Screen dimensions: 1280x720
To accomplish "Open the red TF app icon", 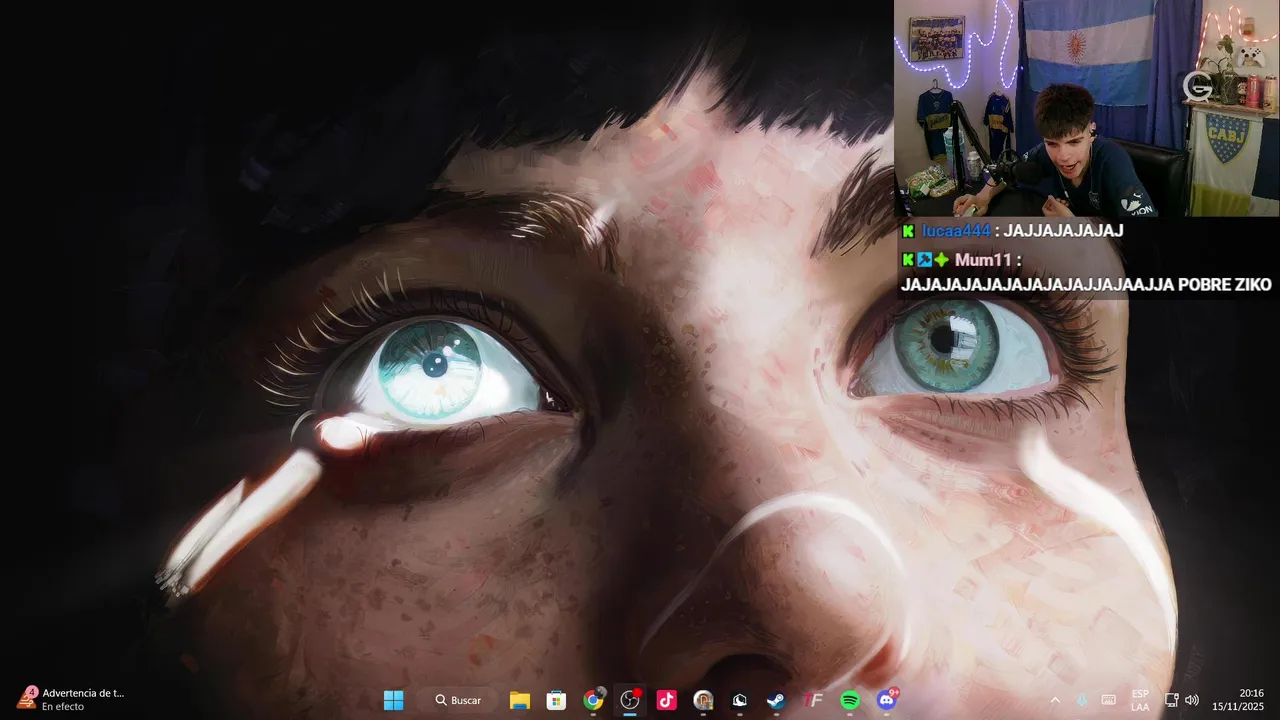I will click(813, 700).
